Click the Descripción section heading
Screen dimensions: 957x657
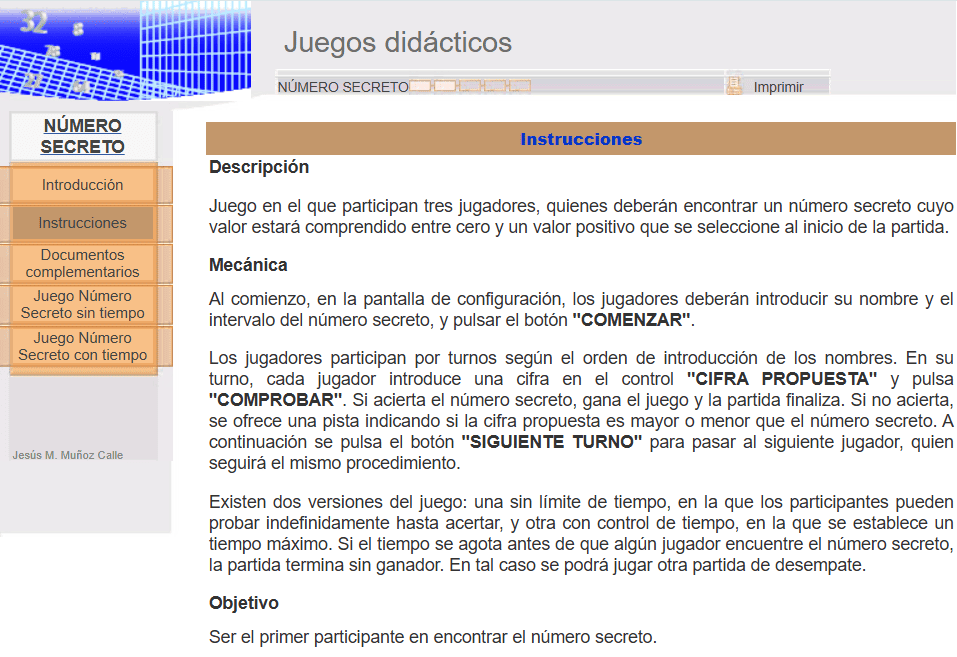(259, 167)
